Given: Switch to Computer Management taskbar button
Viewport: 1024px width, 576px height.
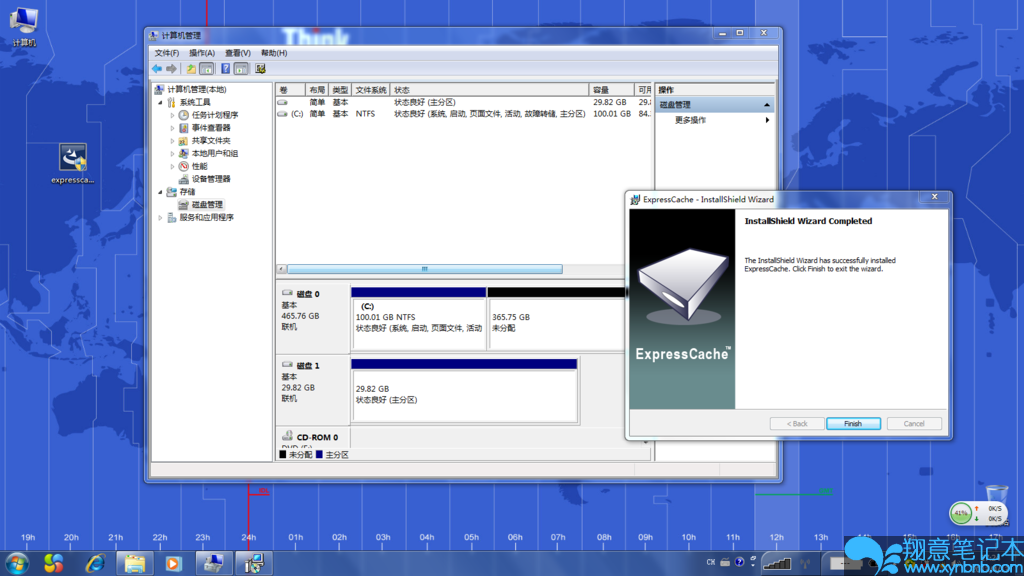Looking at the screenshot, I should 214,563.
